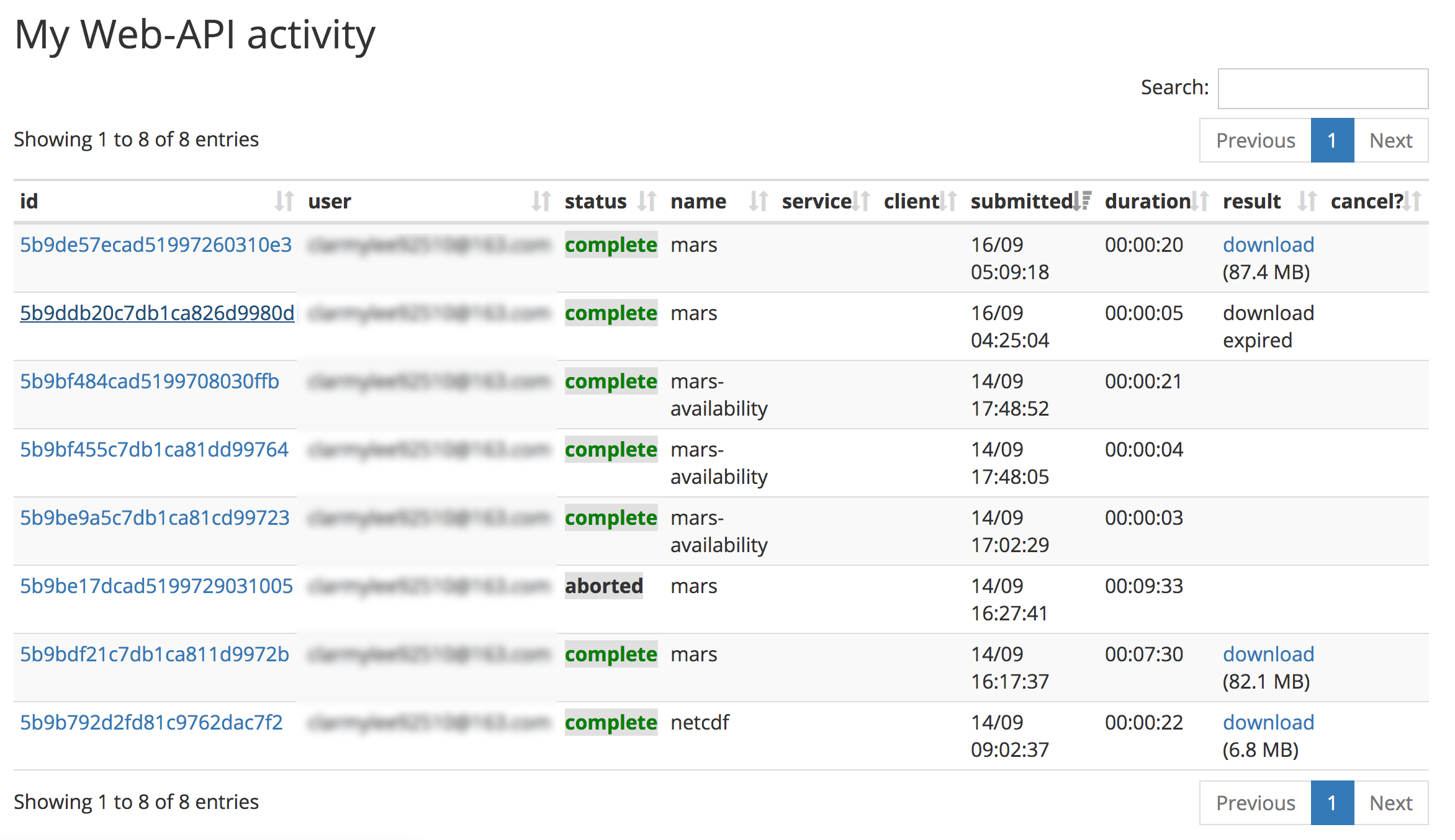Click duration 00:00:03 cell

click(1144, 518)
